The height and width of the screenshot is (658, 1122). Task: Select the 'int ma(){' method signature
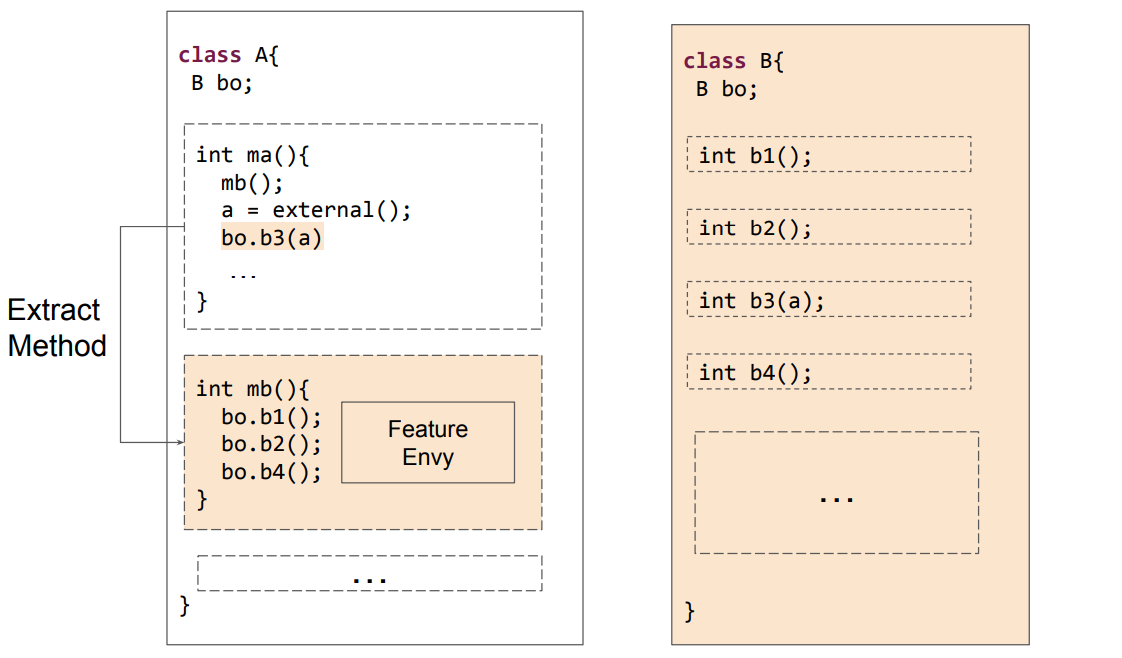[253, 155]
